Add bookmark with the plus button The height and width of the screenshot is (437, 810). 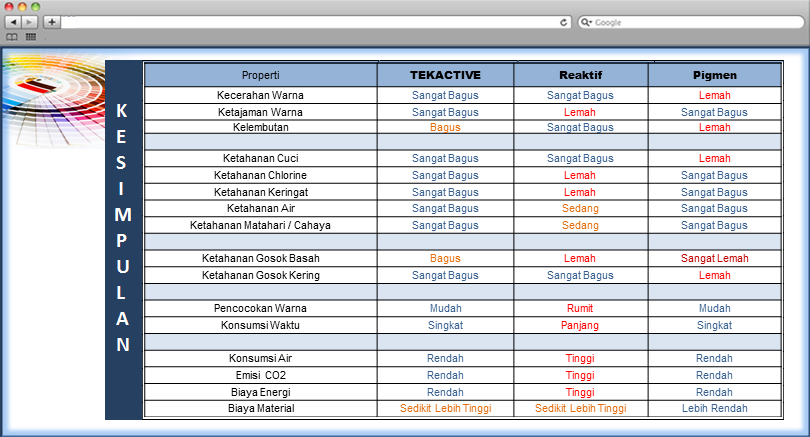click(x=52, y=22)
